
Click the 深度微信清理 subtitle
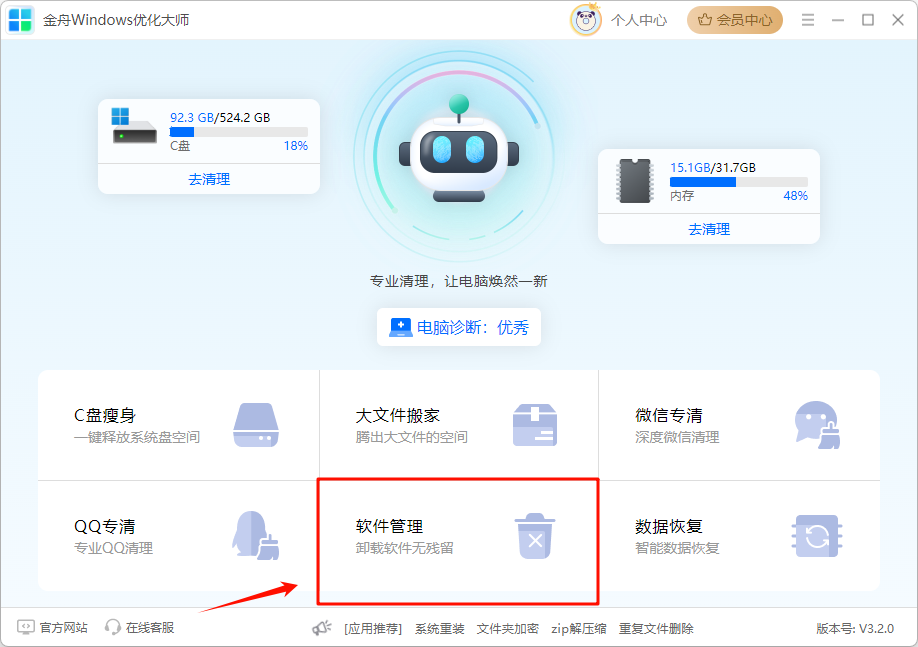pyautogui.click(x=677, y=437)
